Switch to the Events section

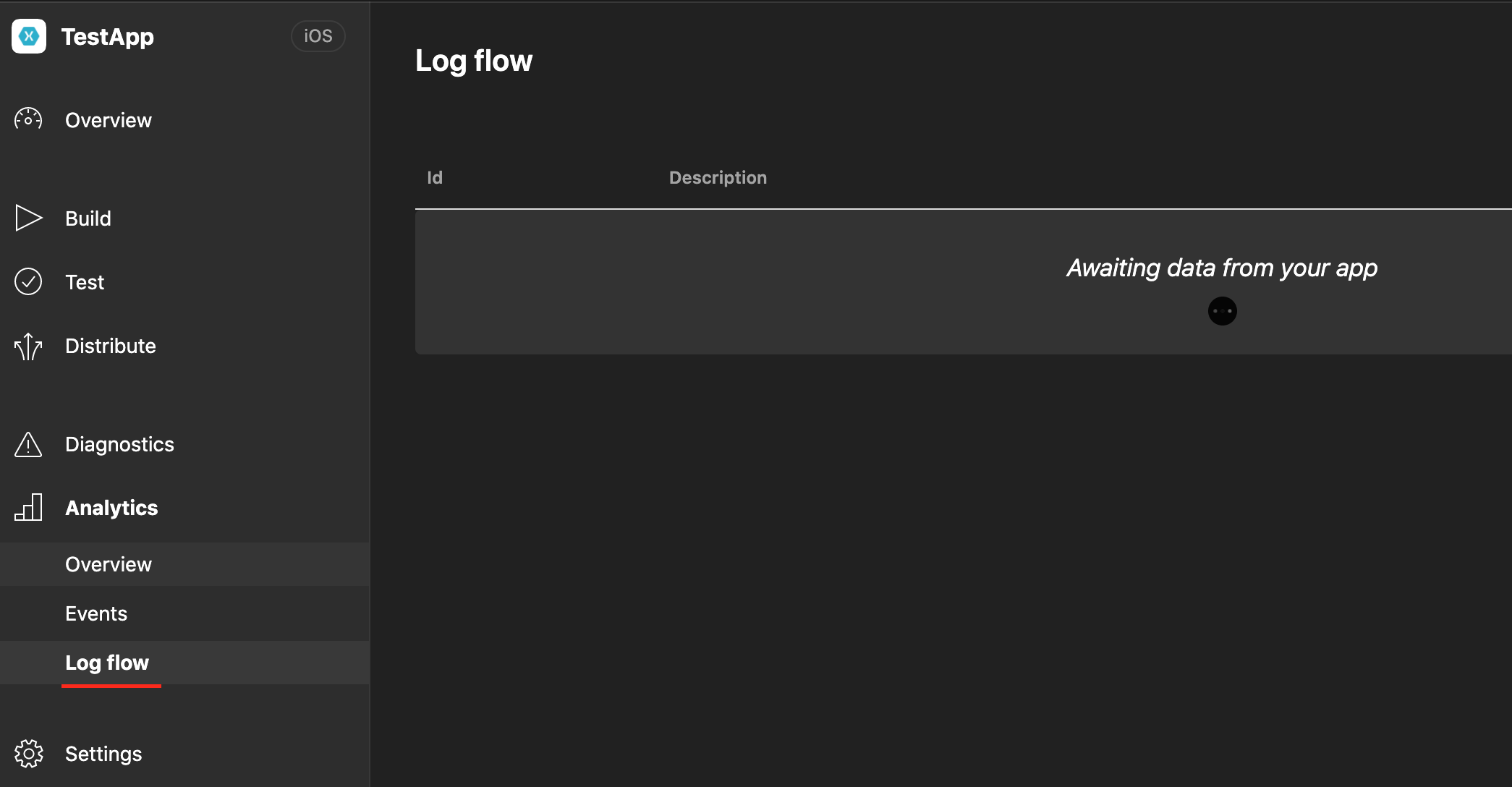[x=95, y=613]
